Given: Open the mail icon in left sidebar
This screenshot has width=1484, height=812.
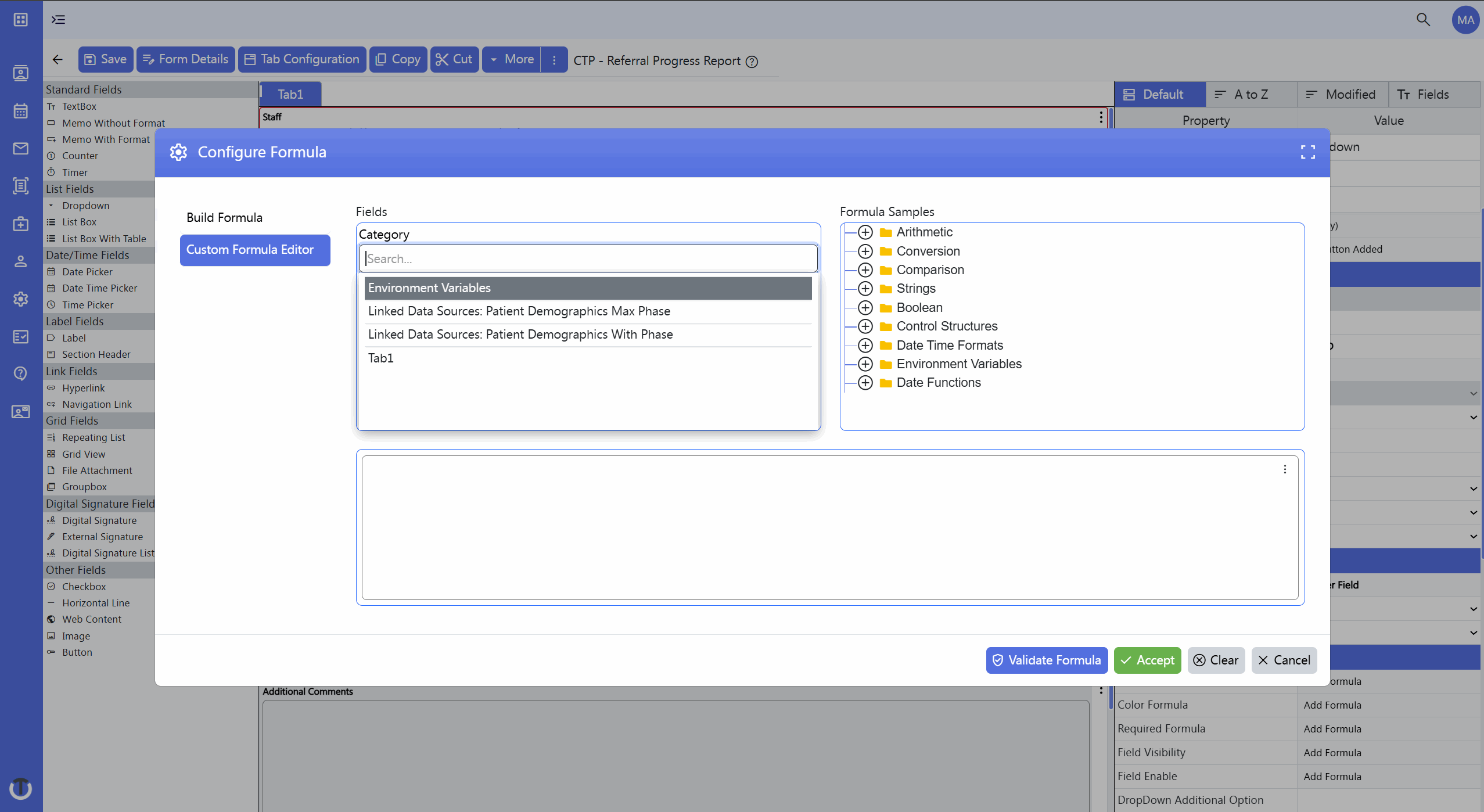Looking at the screenshot, I should [21, 149].
